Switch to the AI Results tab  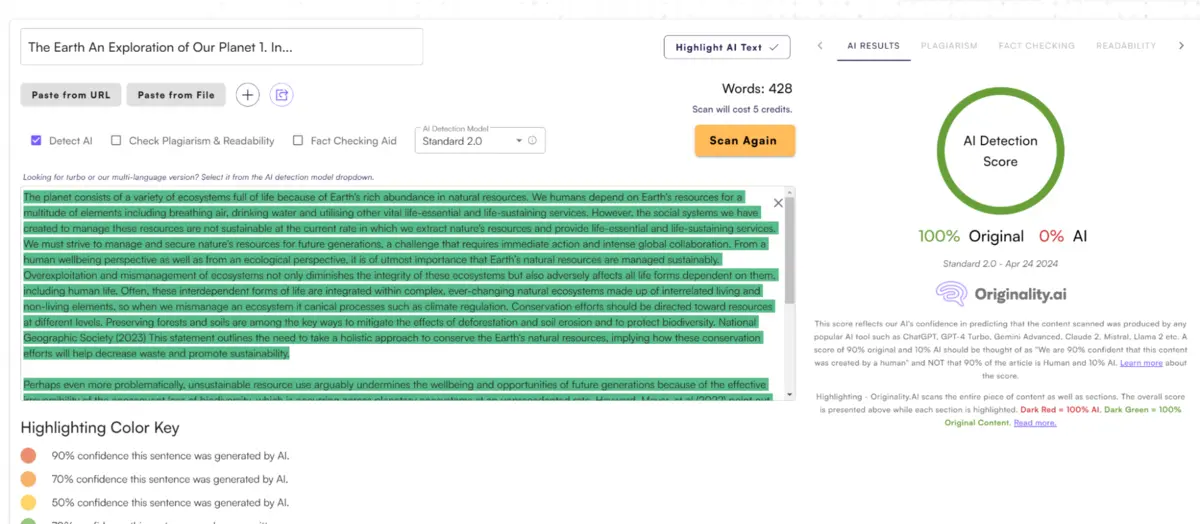click(x=873, y=46)
